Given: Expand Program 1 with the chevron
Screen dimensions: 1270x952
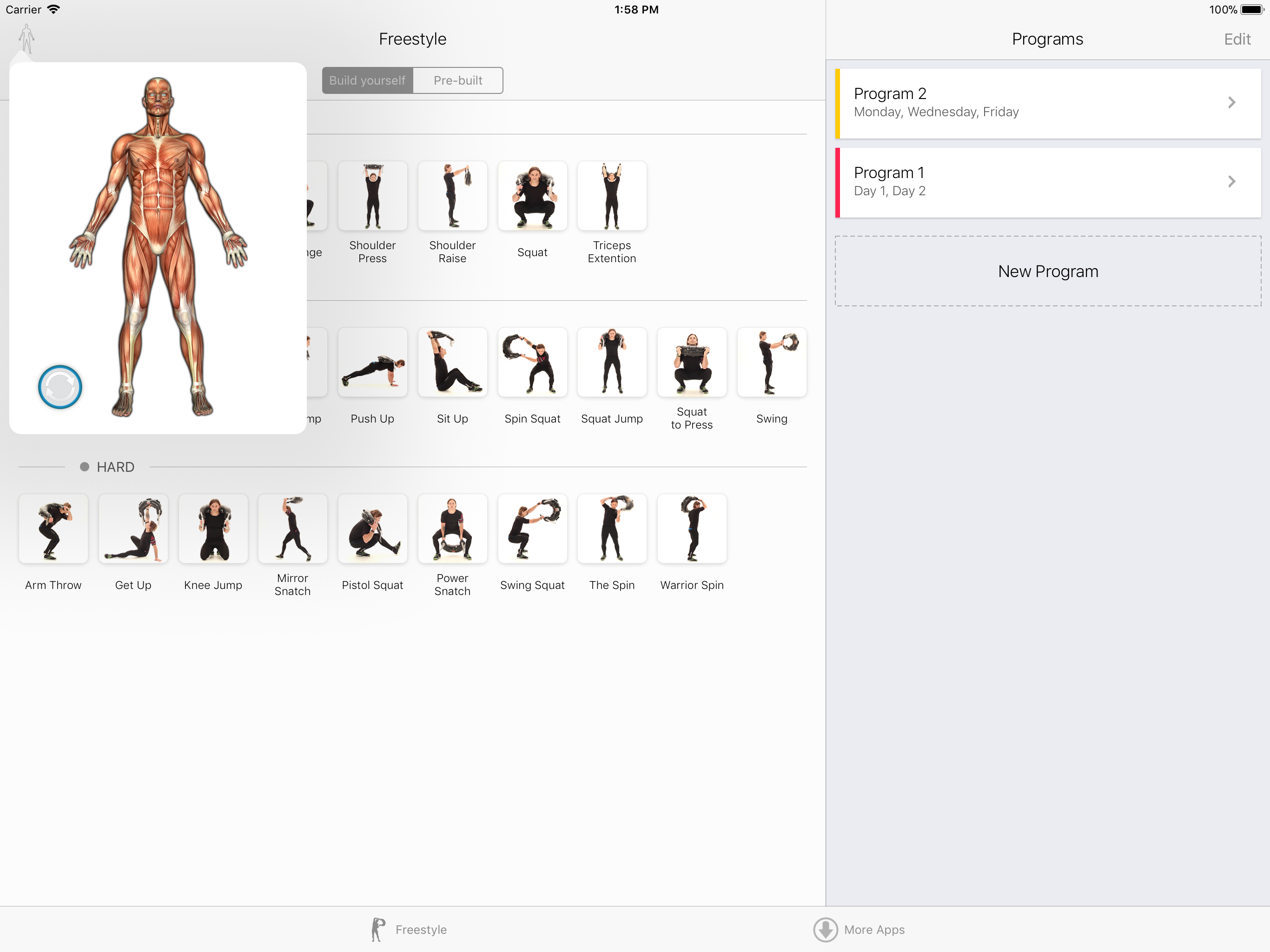Looking at the screenshot, I should click(x=1231, y=182).
